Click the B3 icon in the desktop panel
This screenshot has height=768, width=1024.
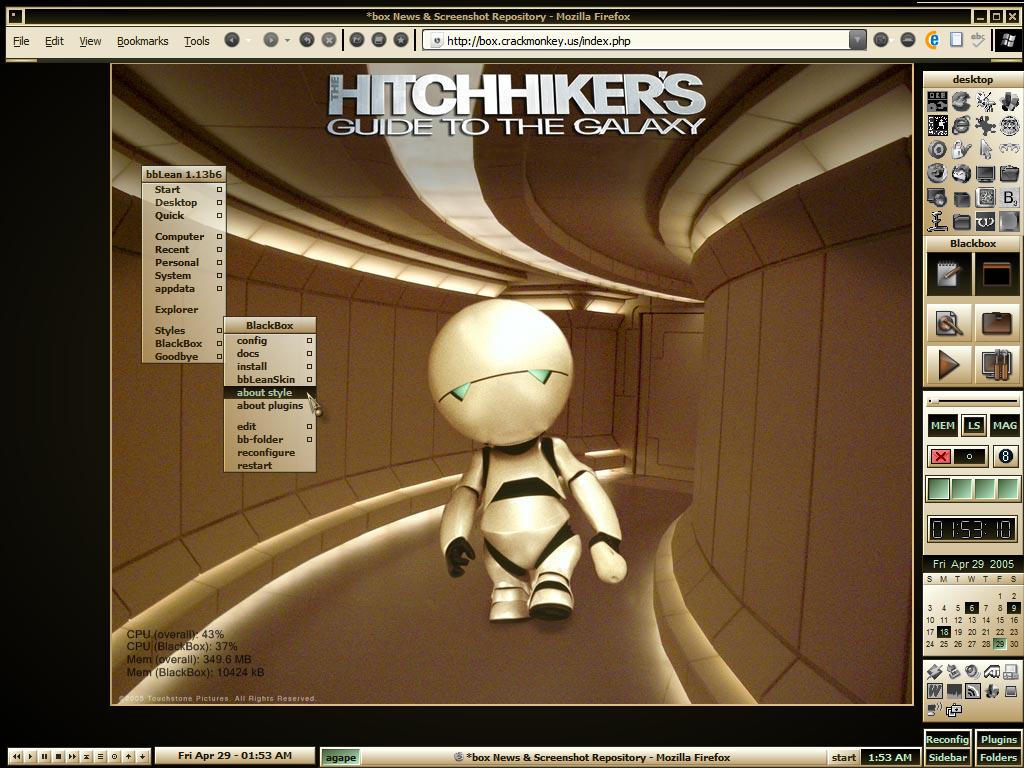1010,197
